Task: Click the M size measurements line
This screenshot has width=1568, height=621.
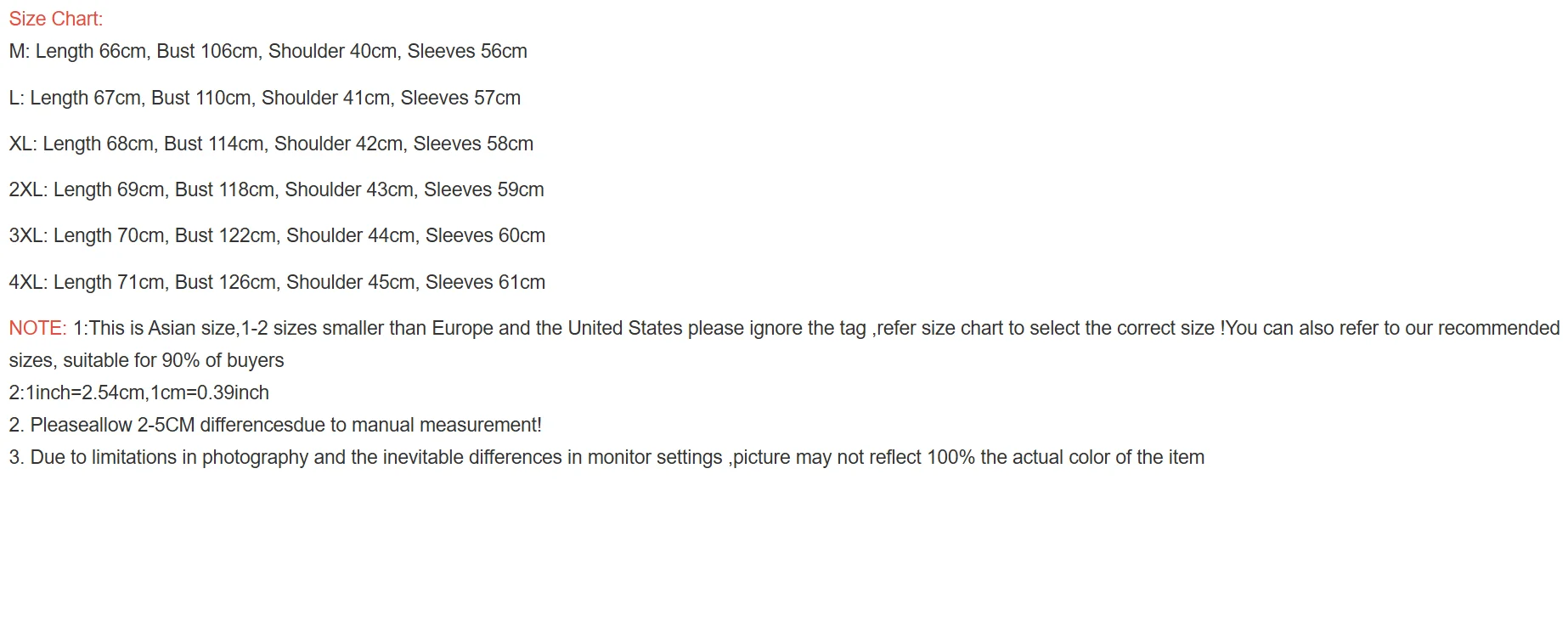Action: coord(268,51)
